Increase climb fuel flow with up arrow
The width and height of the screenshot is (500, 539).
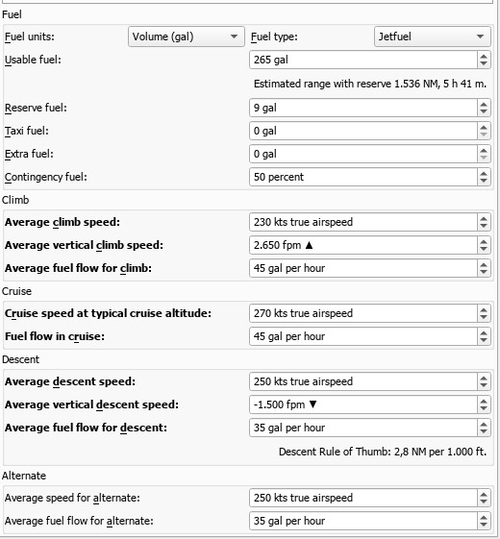[x=484, y=264]
